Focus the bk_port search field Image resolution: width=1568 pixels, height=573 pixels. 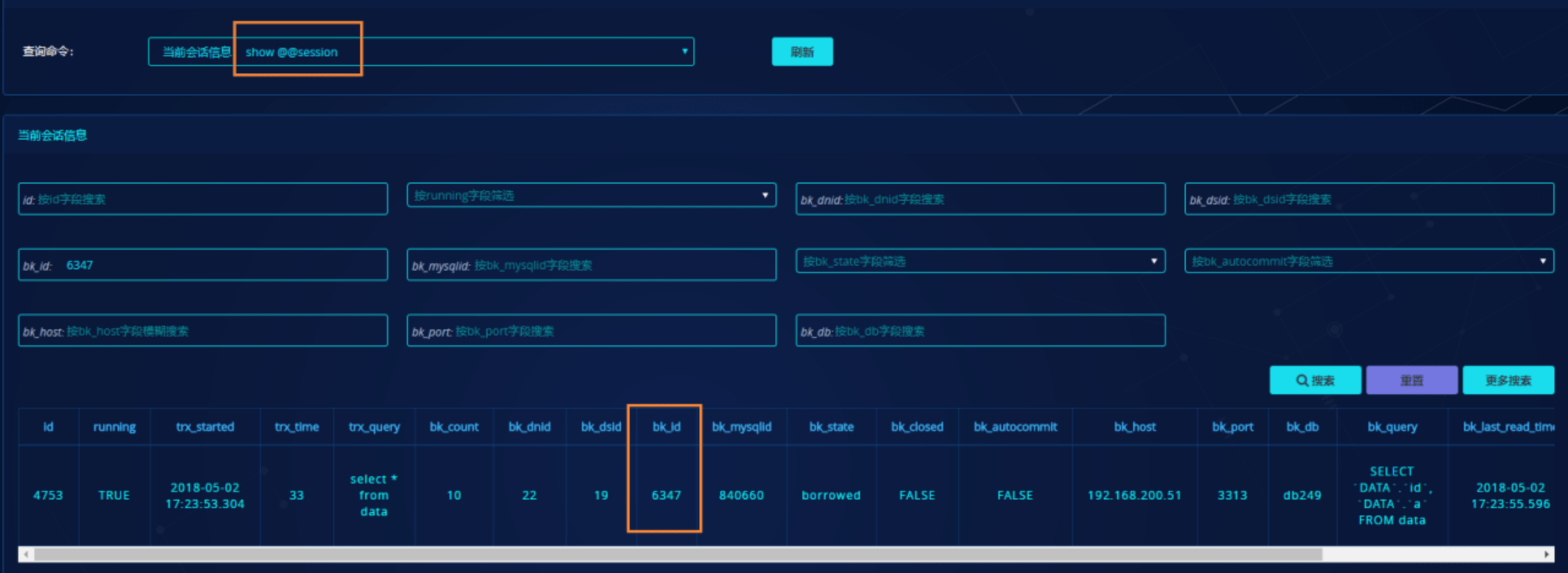click(x=591, y=331)
